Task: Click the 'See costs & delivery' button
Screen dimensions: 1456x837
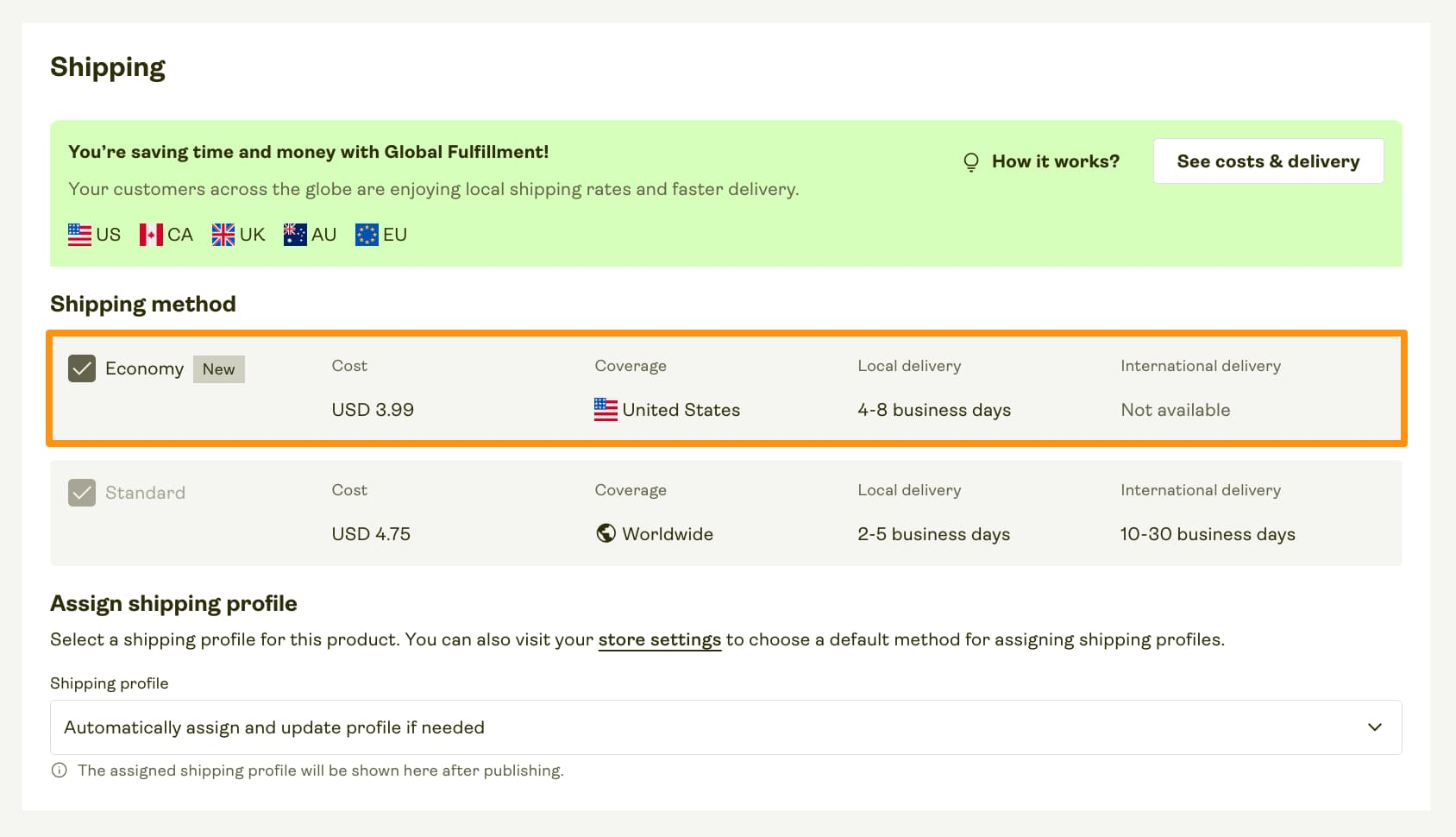Action: coord(1268,160)
